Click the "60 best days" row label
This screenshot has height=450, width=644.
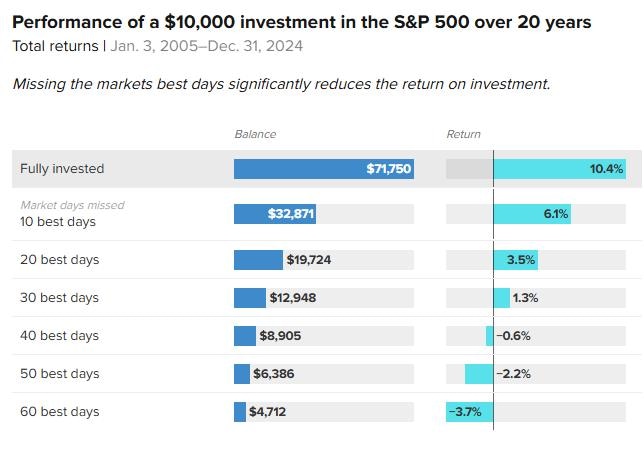[60, 412]
